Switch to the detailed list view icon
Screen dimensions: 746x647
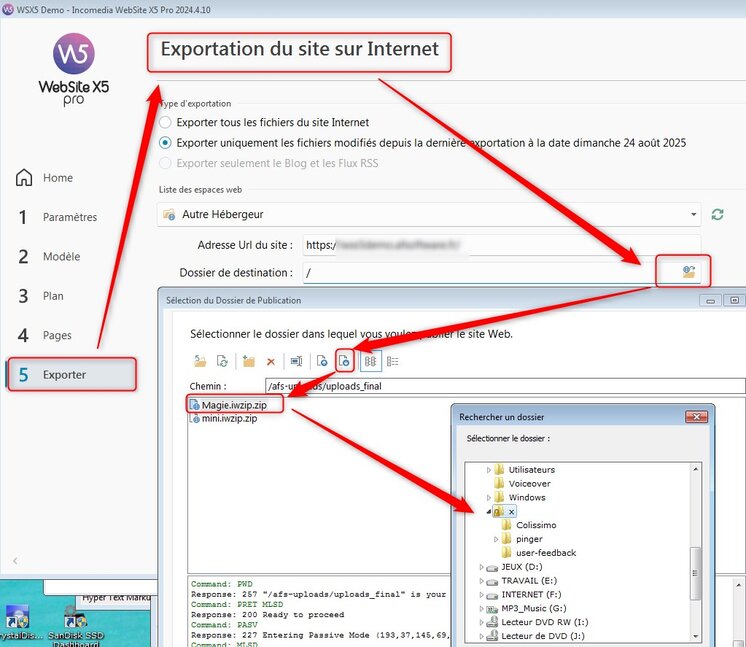392,361
